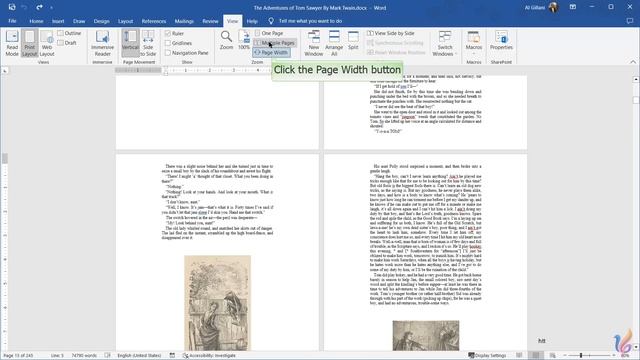Open the Macros dropdown

click(x=473, y=43)
